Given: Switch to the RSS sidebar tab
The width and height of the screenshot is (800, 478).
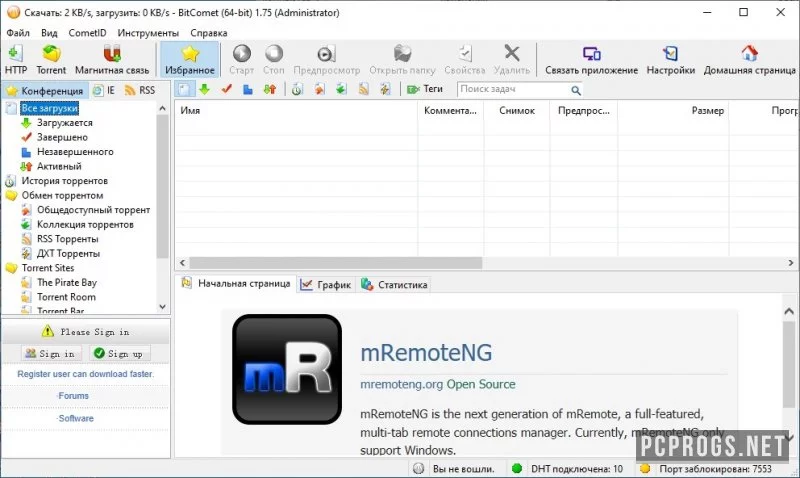Looking at the screenshot, I should pos(140,90).
